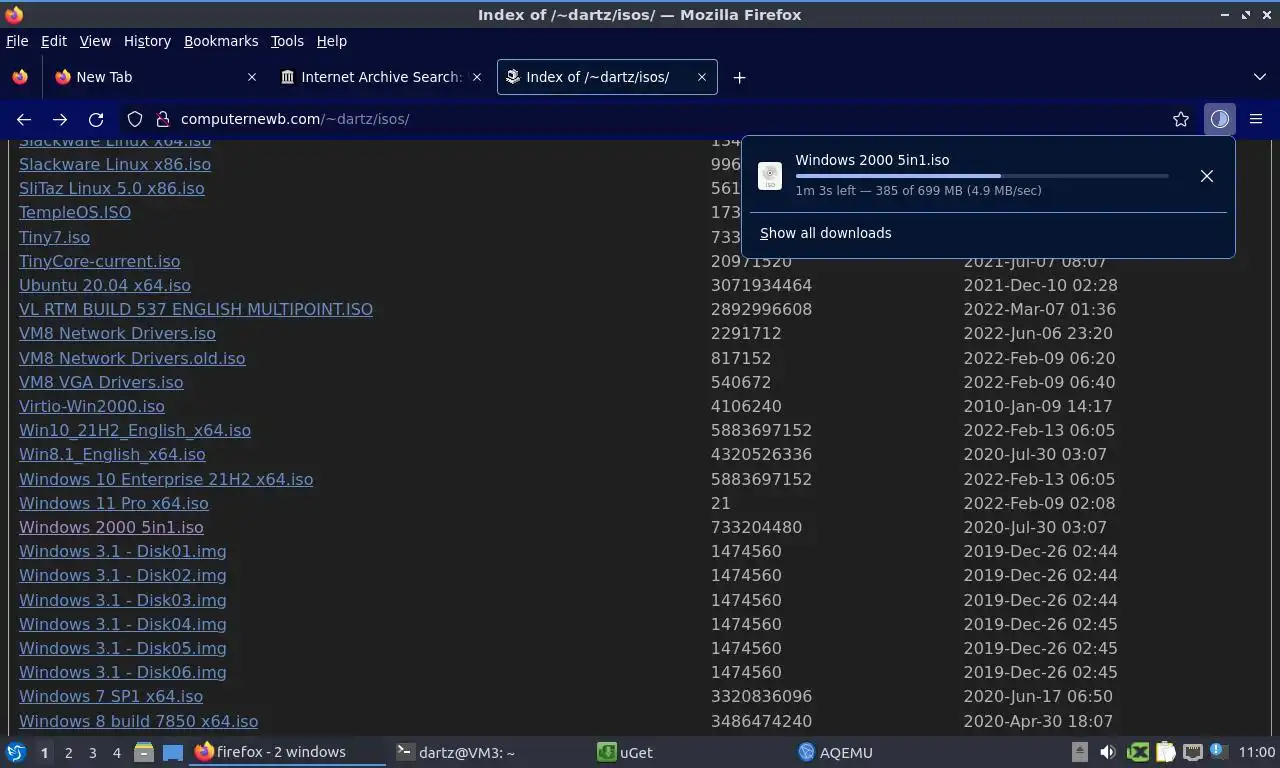Close the Index of /~dartz/isos/ tab
This screenshot has width=1280, height=768.
[702, 77]
